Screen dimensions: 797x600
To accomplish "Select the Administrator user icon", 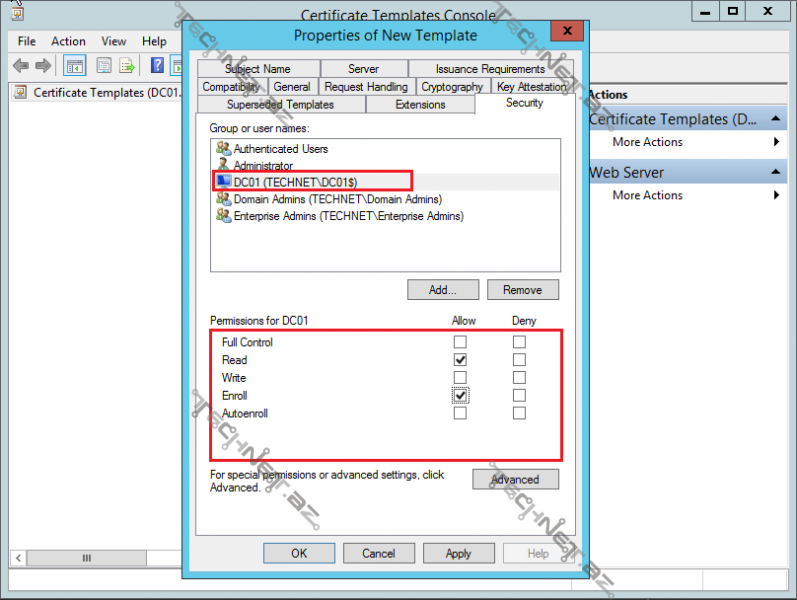I will (x=223, y=165).
